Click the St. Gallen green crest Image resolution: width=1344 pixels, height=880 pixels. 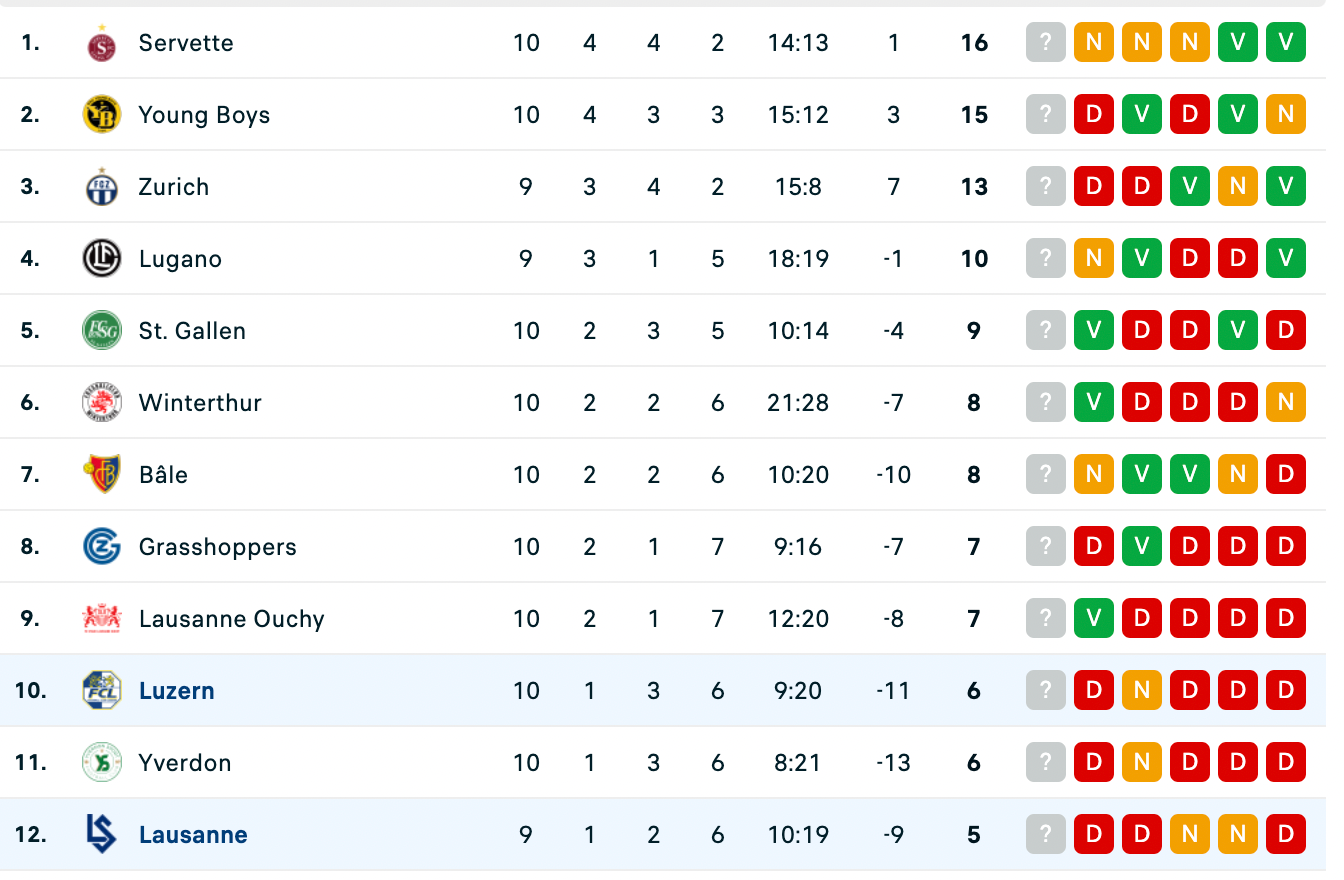[x=101, y=331]
